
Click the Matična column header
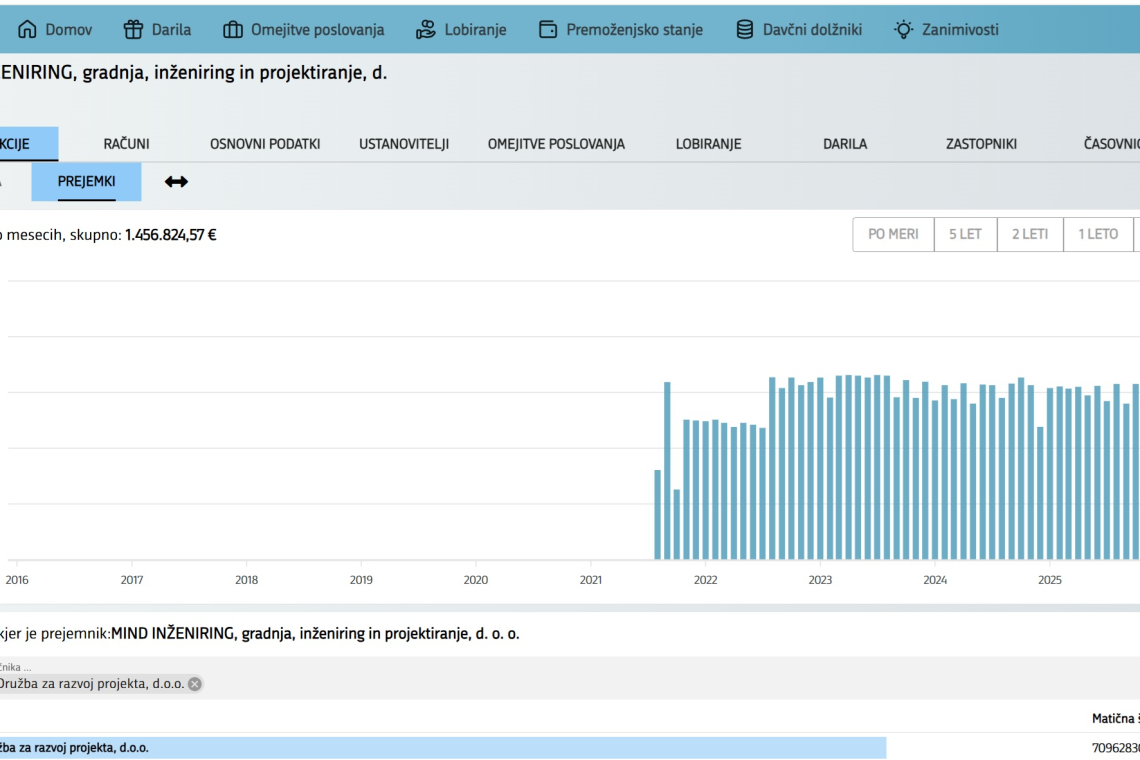tap(1115, 719)
